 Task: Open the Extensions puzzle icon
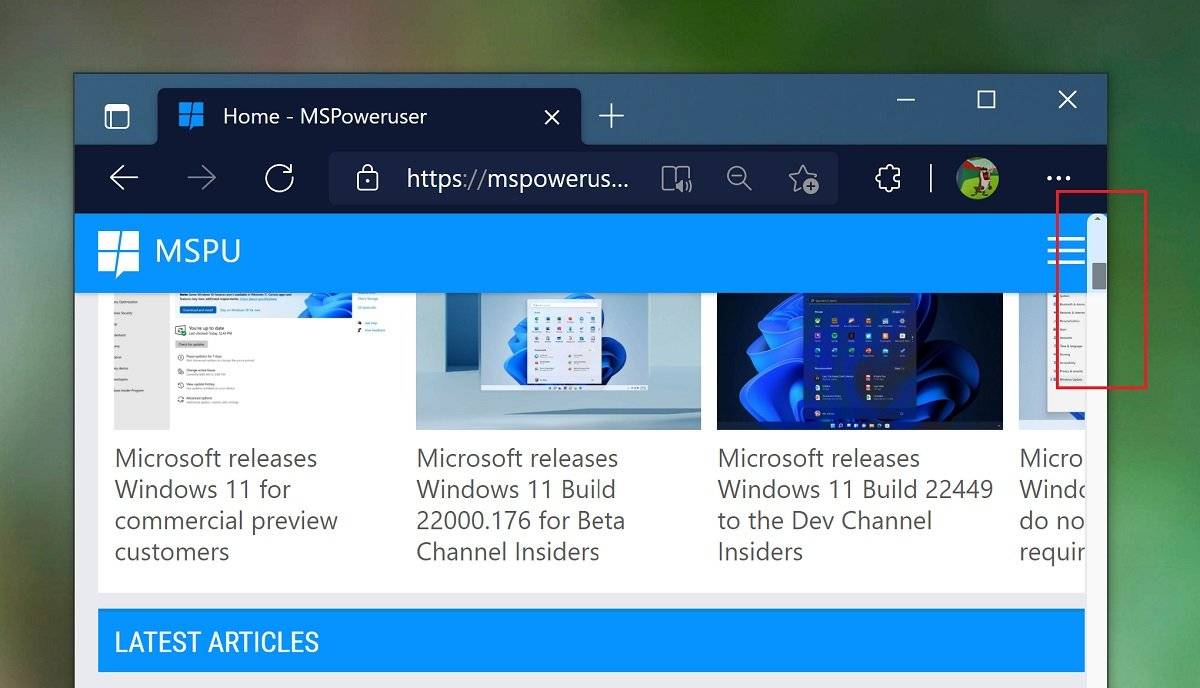point(887,178)
